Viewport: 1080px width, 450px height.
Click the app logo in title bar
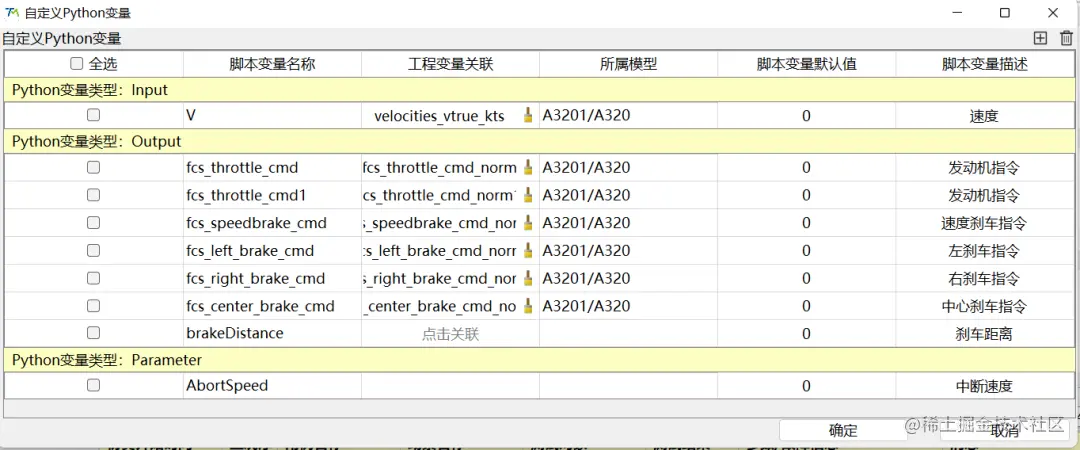click(x=12, y=12)
